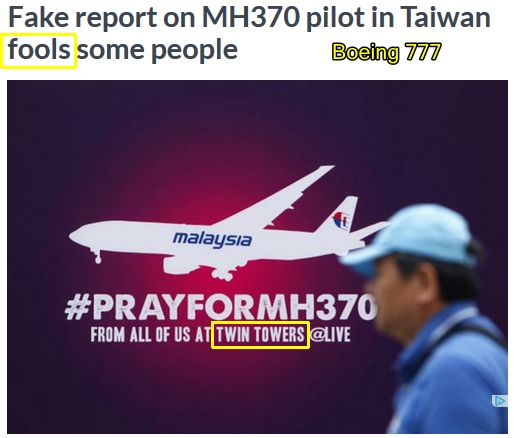514x438 pixels.
Task: Click the word "Taiwan" in the headline
Action: [x=445, y=17]
